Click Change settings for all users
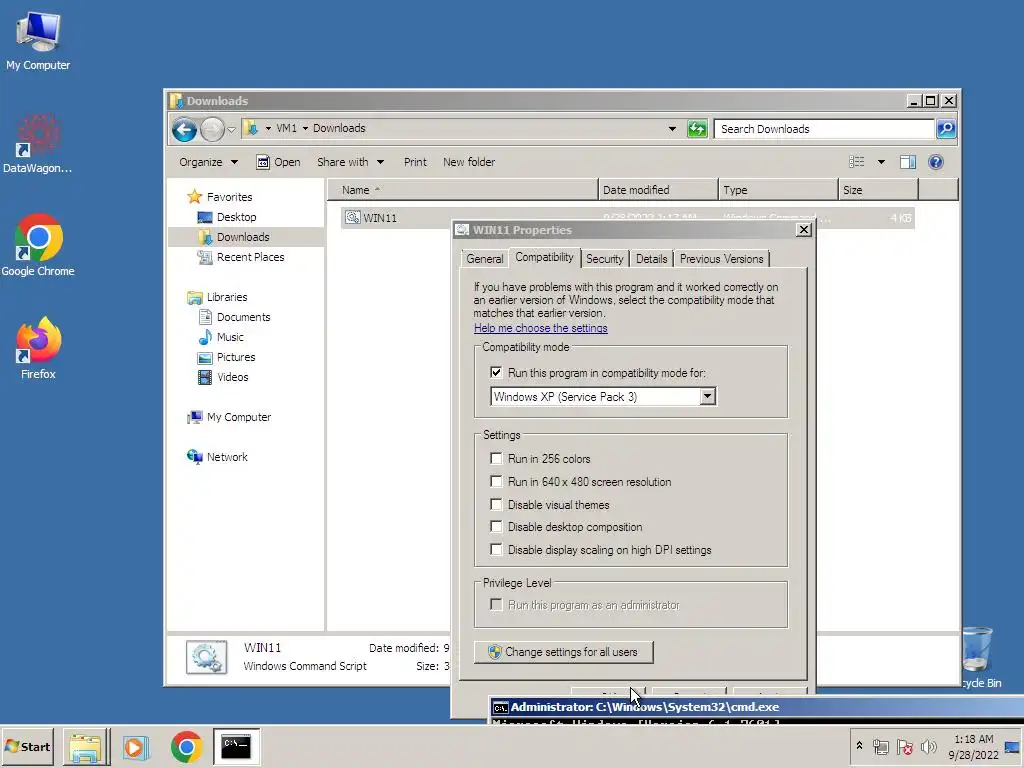This screenshot has height=768, width=1024. click(x=564, y=652)
